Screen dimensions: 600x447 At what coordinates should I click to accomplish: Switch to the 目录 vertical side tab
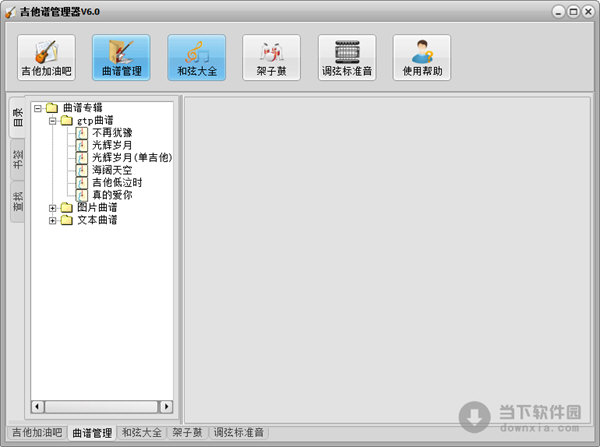18,117
